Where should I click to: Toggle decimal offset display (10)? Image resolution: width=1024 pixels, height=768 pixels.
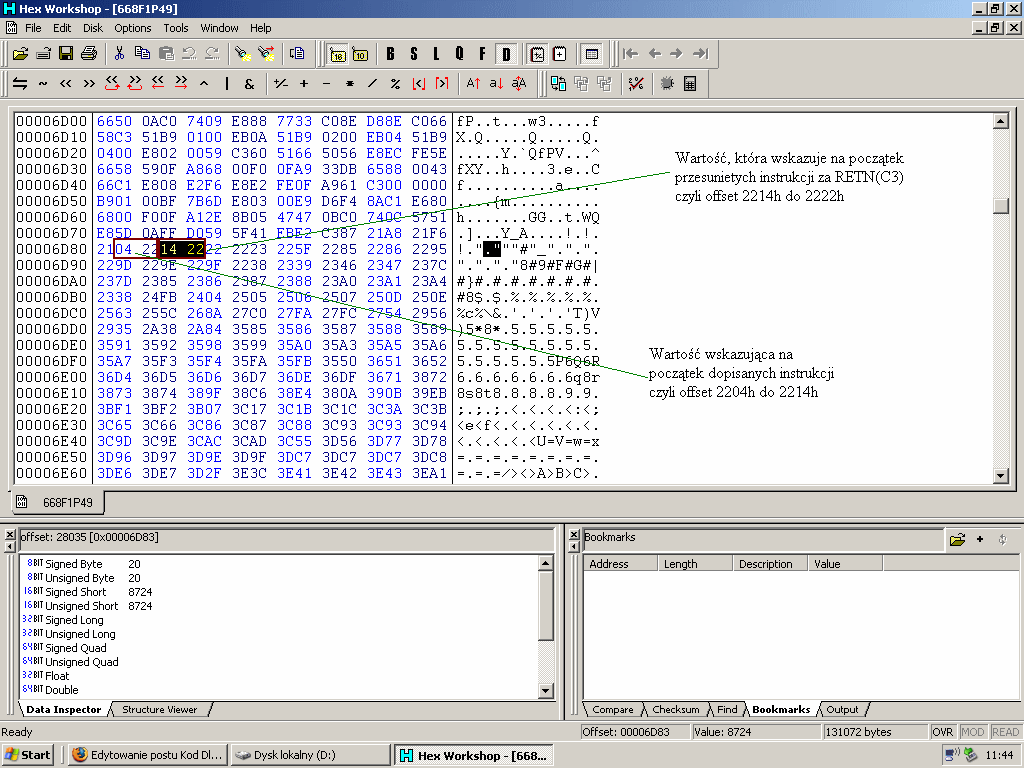[359, 53]
